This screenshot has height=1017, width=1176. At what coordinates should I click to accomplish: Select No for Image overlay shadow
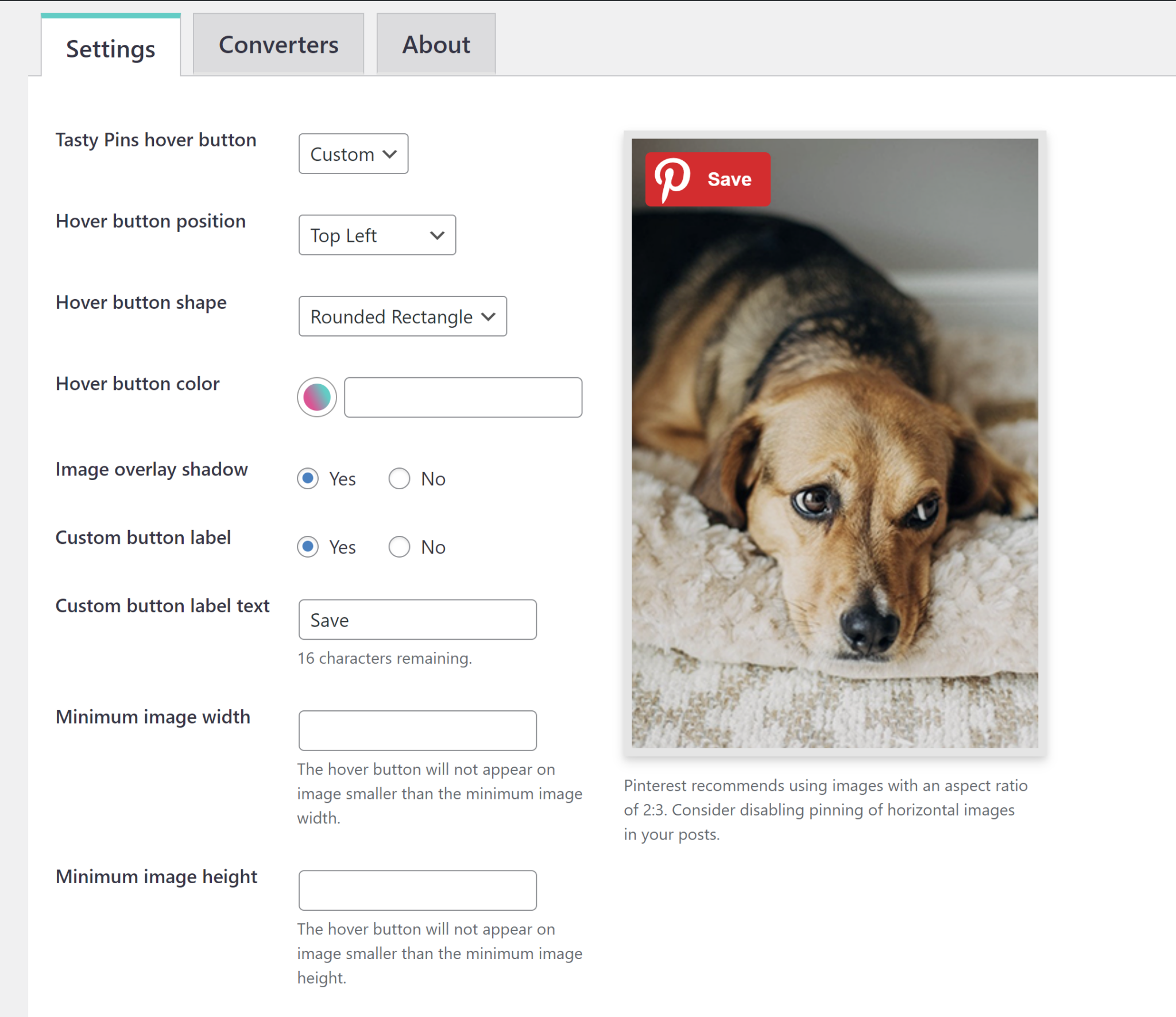(400, 478)
